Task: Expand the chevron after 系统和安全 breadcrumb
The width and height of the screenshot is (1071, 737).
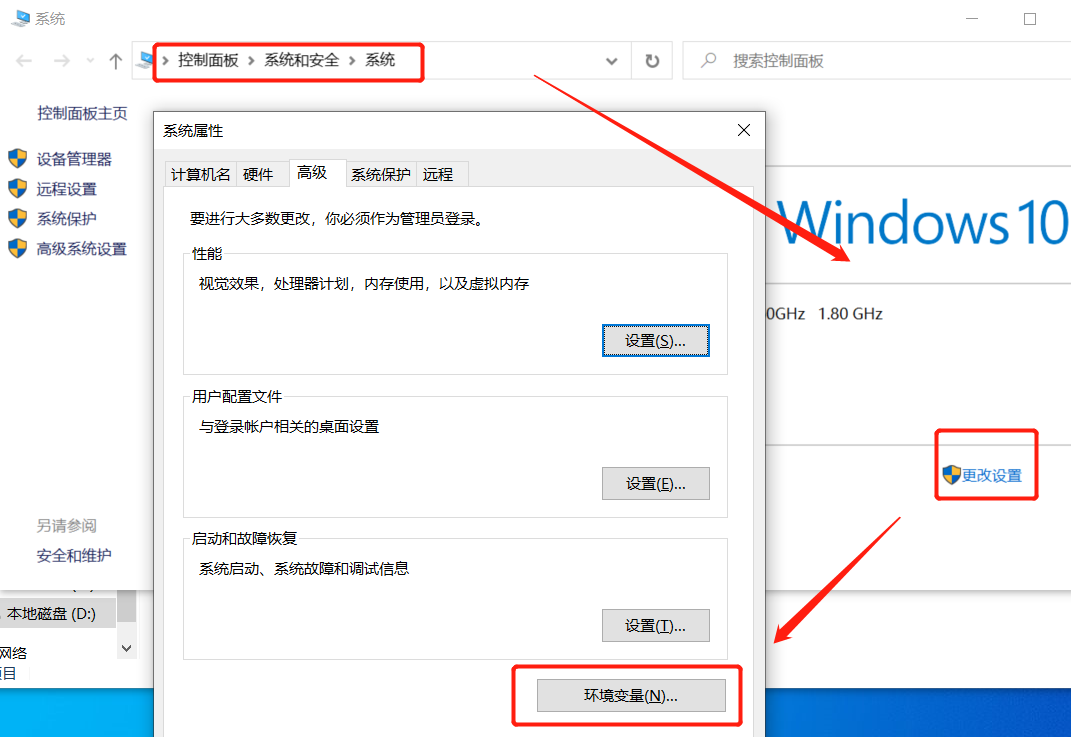Action: [352, 61]
